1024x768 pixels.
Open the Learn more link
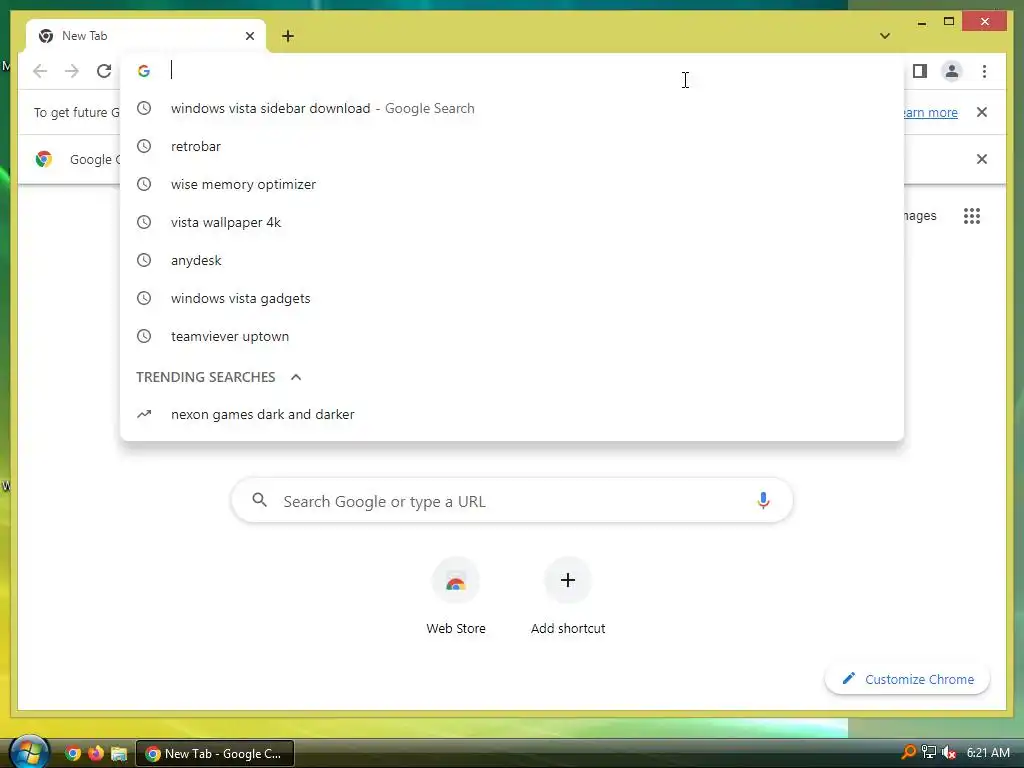(931, 112)
